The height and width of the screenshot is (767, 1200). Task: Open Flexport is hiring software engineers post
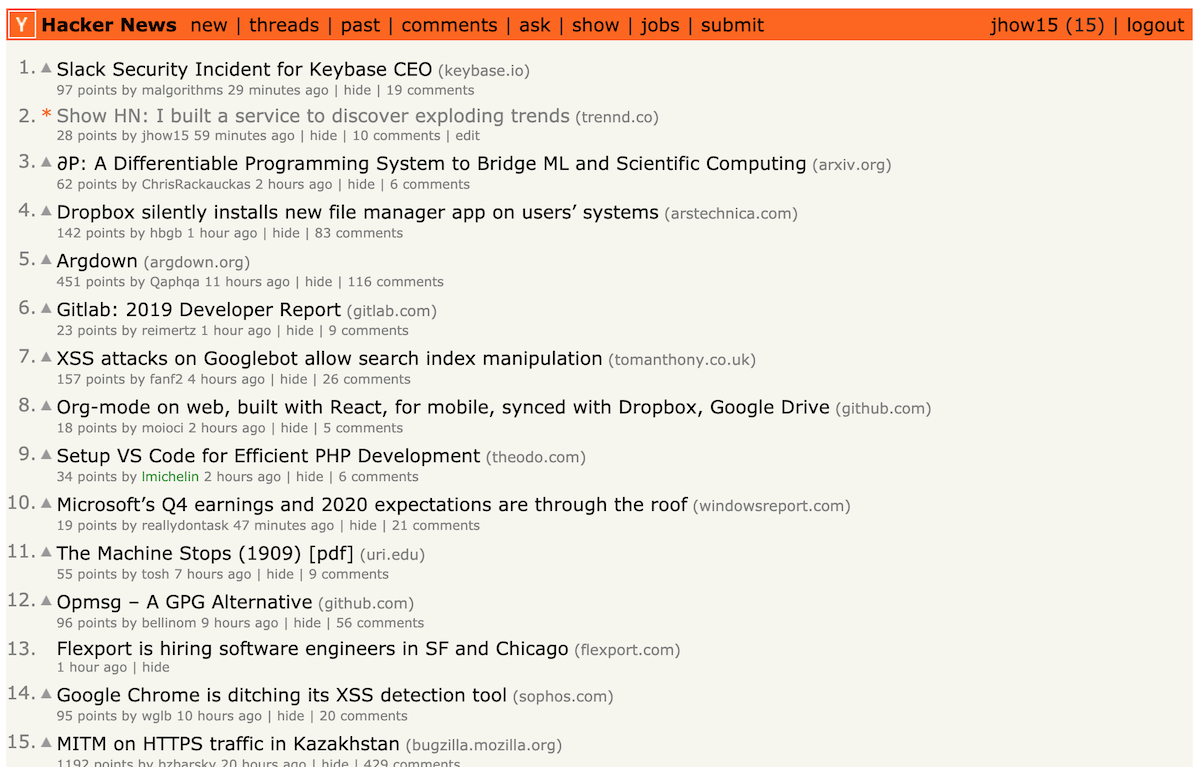312,649
